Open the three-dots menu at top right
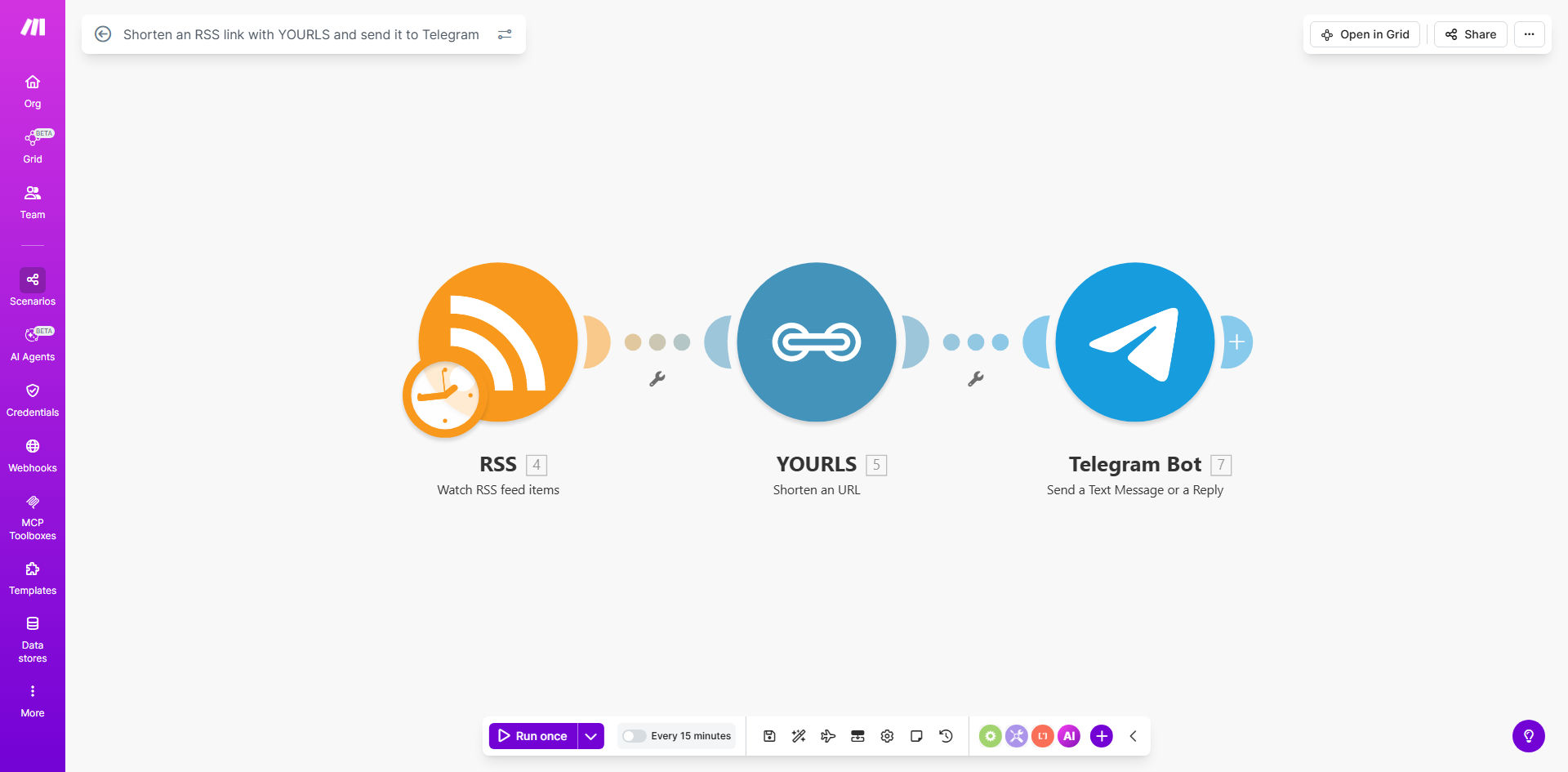This screenshot has width=1568, height=772. (x=1530, y=34)
